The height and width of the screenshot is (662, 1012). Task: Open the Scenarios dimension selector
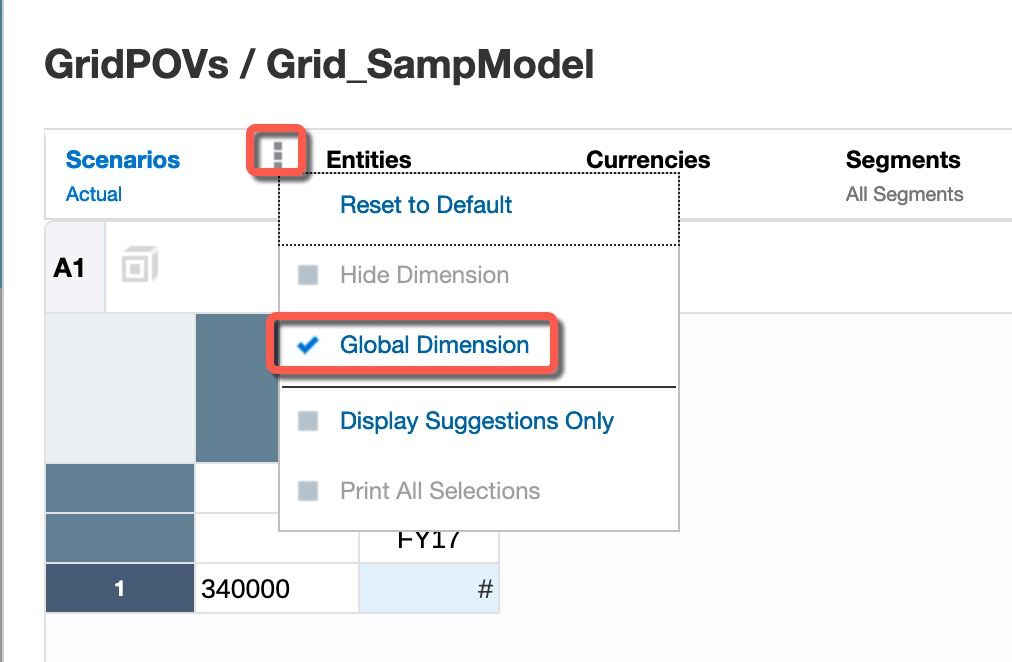coord(122,160)
